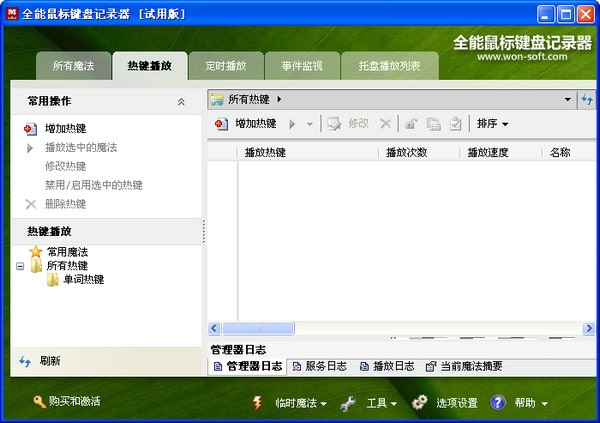Viewport: 600px width, 423px height.
Task: Click the 增加热键 icon in 常用操作
Action: point(31,129)
